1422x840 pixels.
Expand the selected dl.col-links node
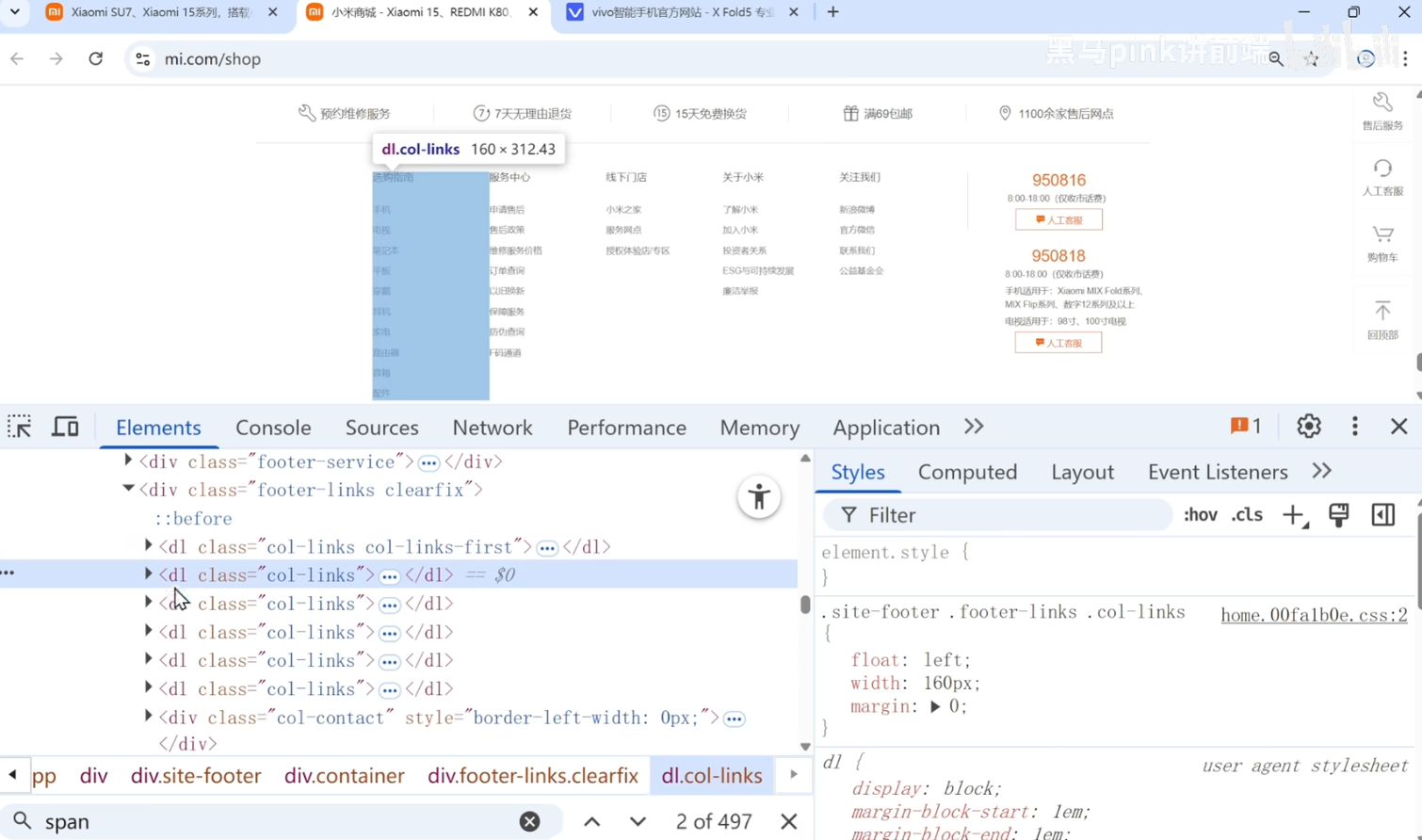tap(148, 573)
